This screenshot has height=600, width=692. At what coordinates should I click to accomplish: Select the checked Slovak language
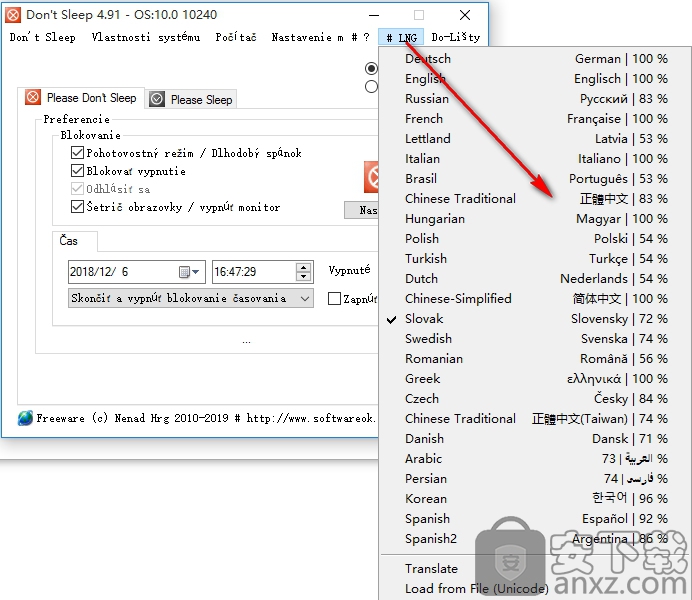pyautogui.click(x=535, y=319)
